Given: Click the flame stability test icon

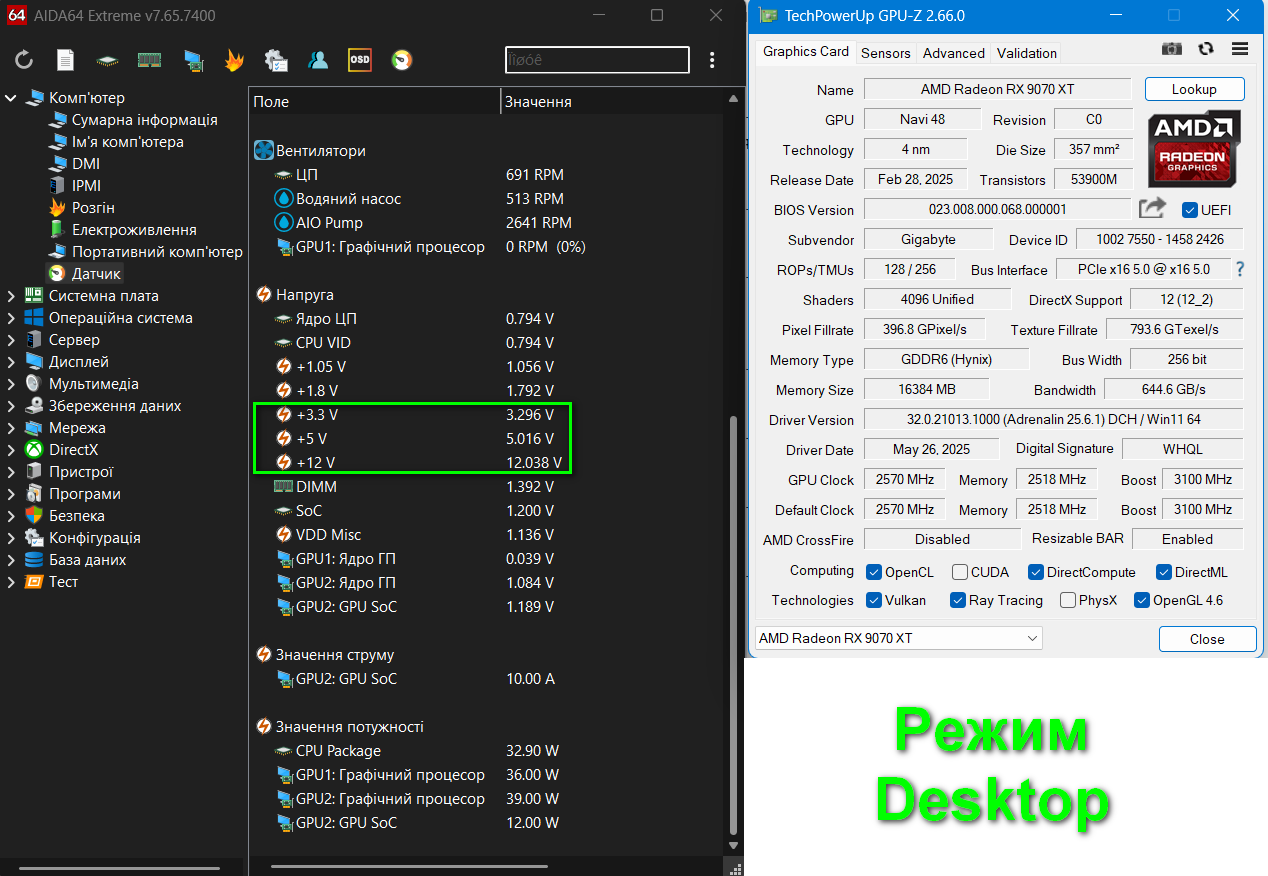Looking at the screenshot, I should (x=233, y=60).
